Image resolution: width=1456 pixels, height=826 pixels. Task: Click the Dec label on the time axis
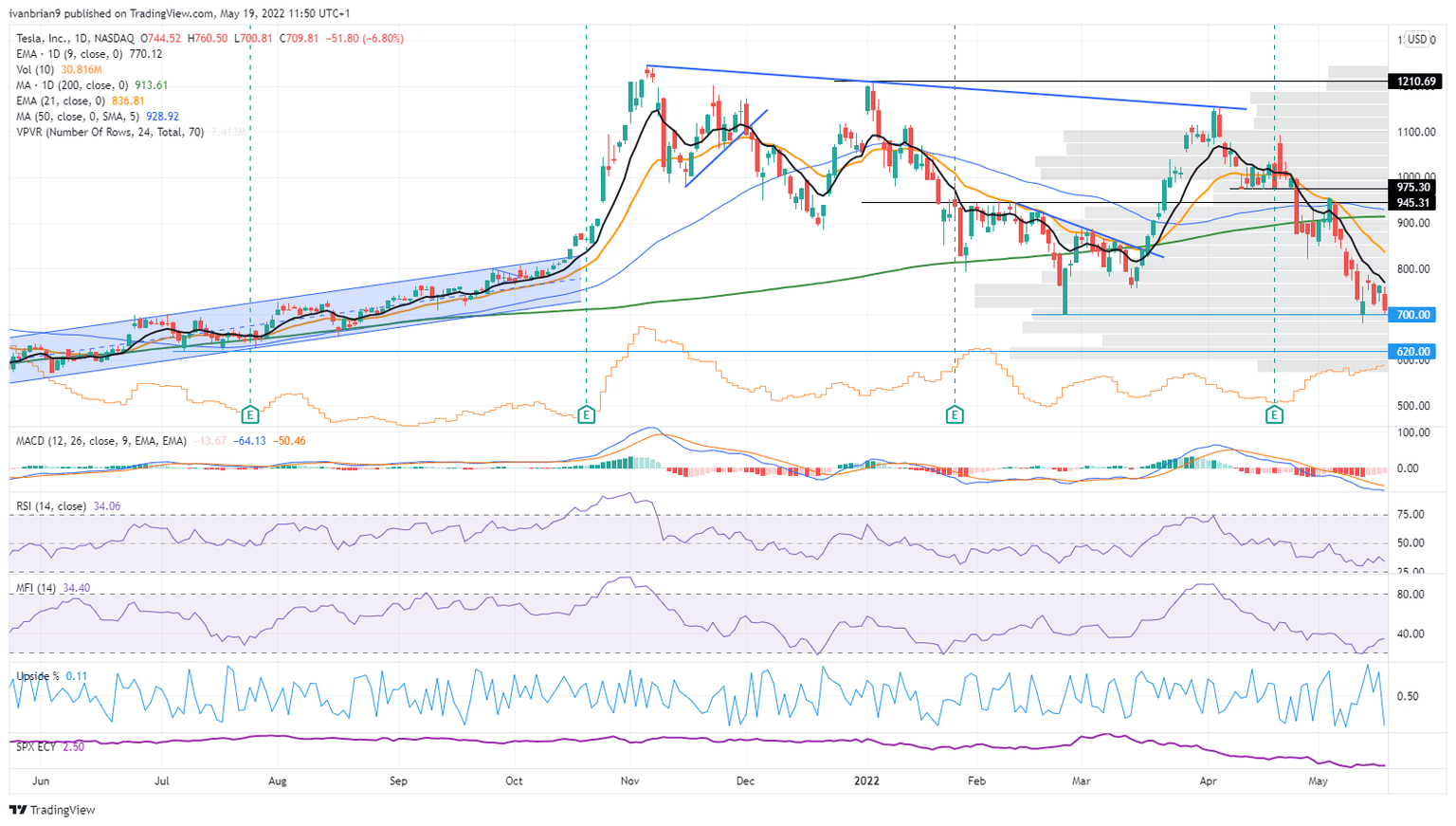pos(745,781)
